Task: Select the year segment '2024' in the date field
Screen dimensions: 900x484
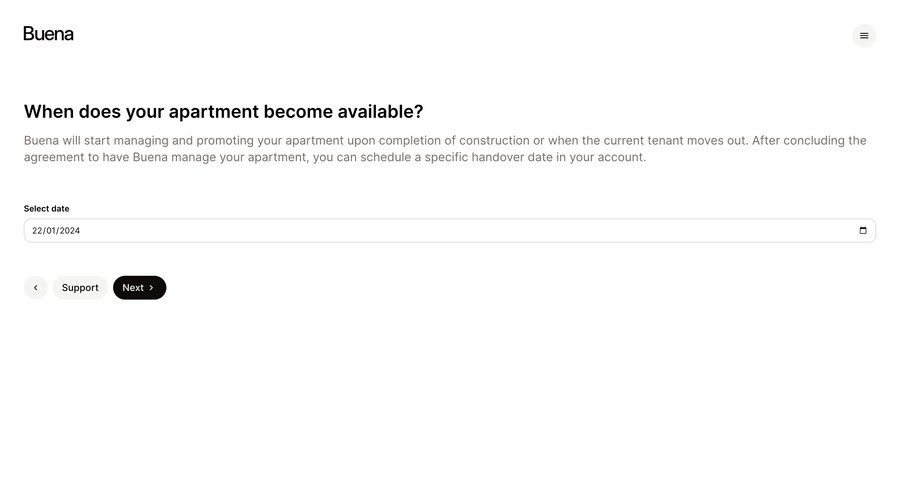Action: 70,231
